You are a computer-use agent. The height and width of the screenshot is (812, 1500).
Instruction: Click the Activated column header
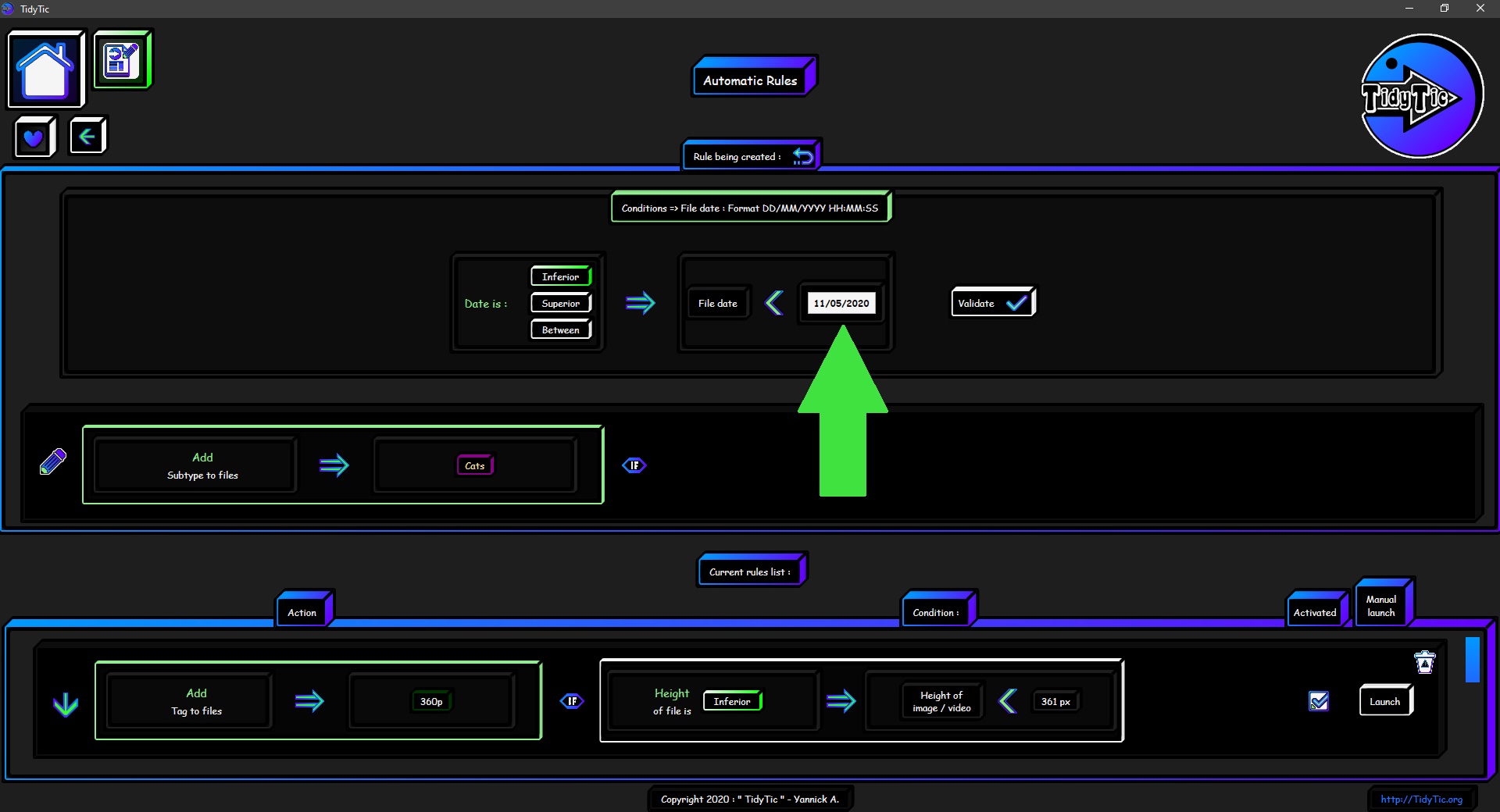tap(1317, 610)
